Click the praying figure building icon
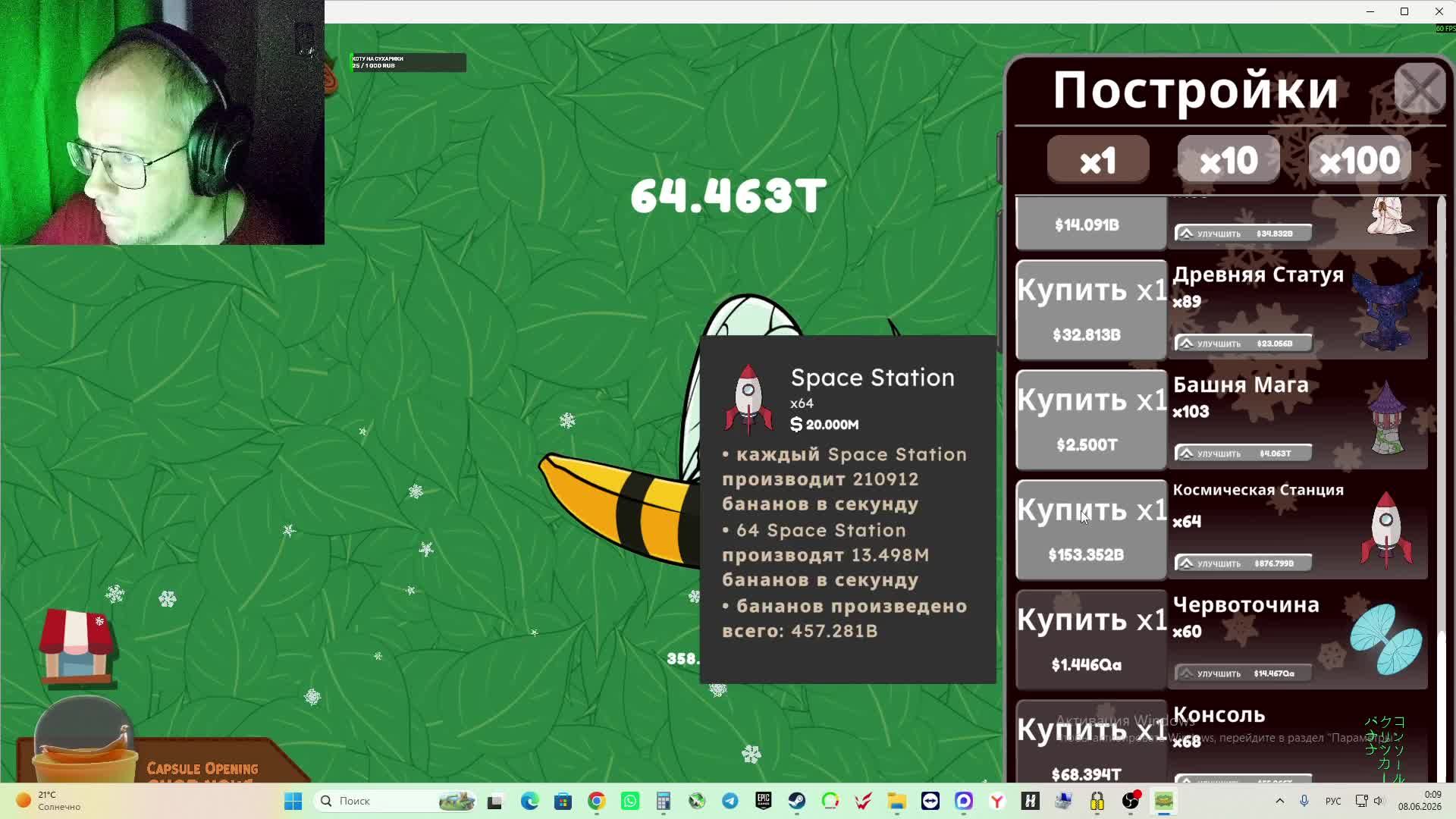 tap(1390, 216)
